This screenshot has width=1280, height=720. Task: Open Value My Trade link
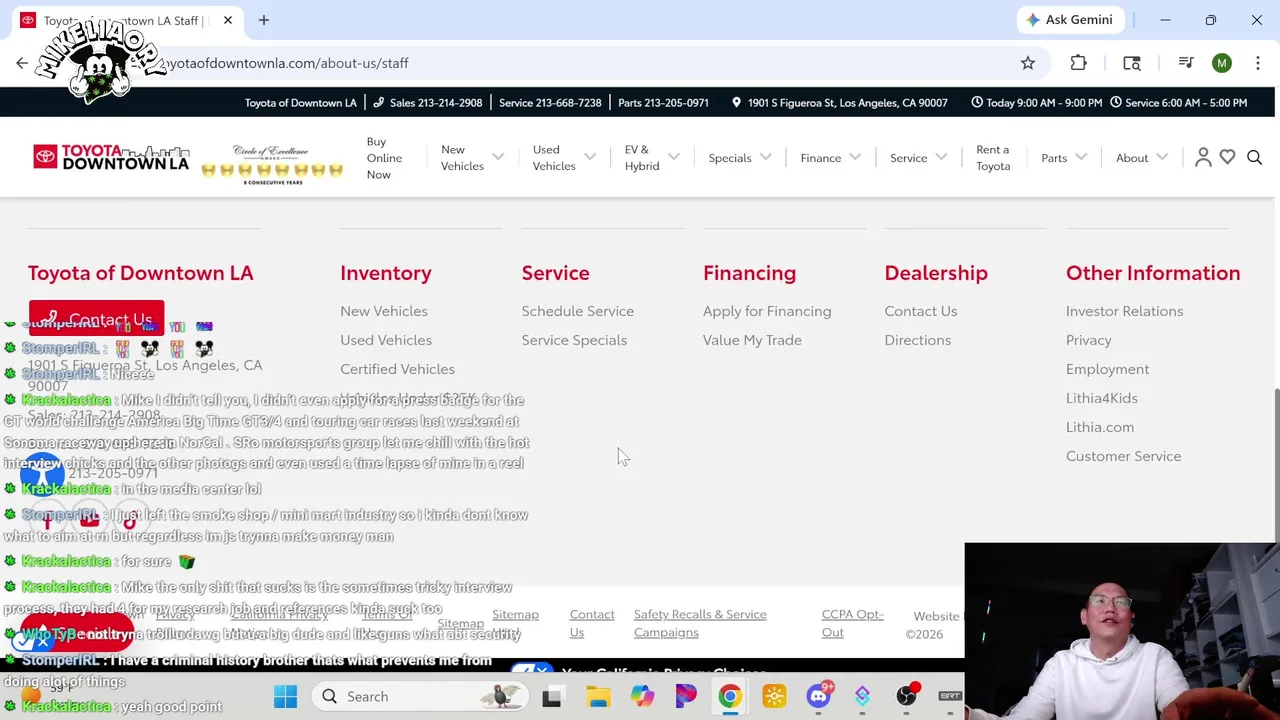752,340
